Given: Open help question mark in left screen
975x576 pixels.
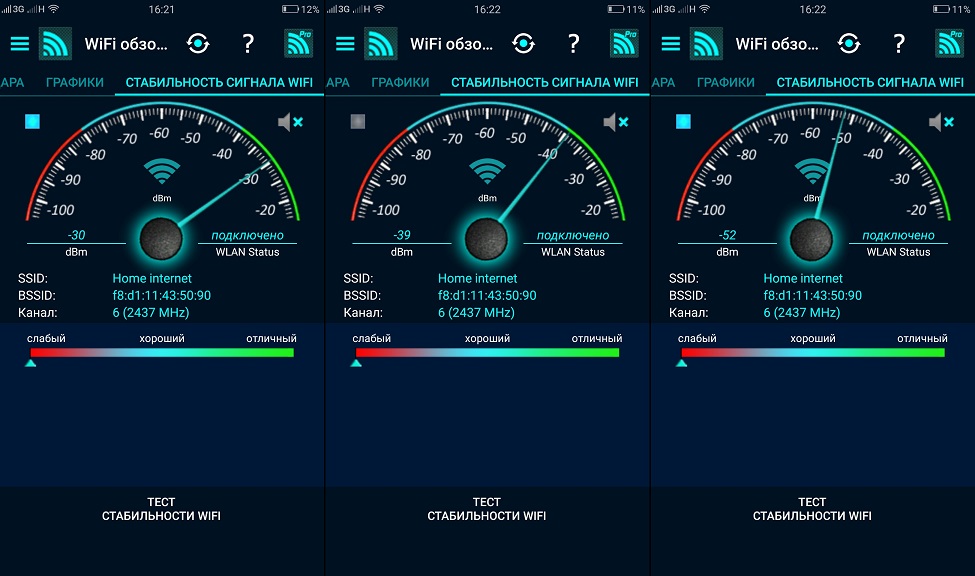Looking at the screenshot, I should click(248, 44).
